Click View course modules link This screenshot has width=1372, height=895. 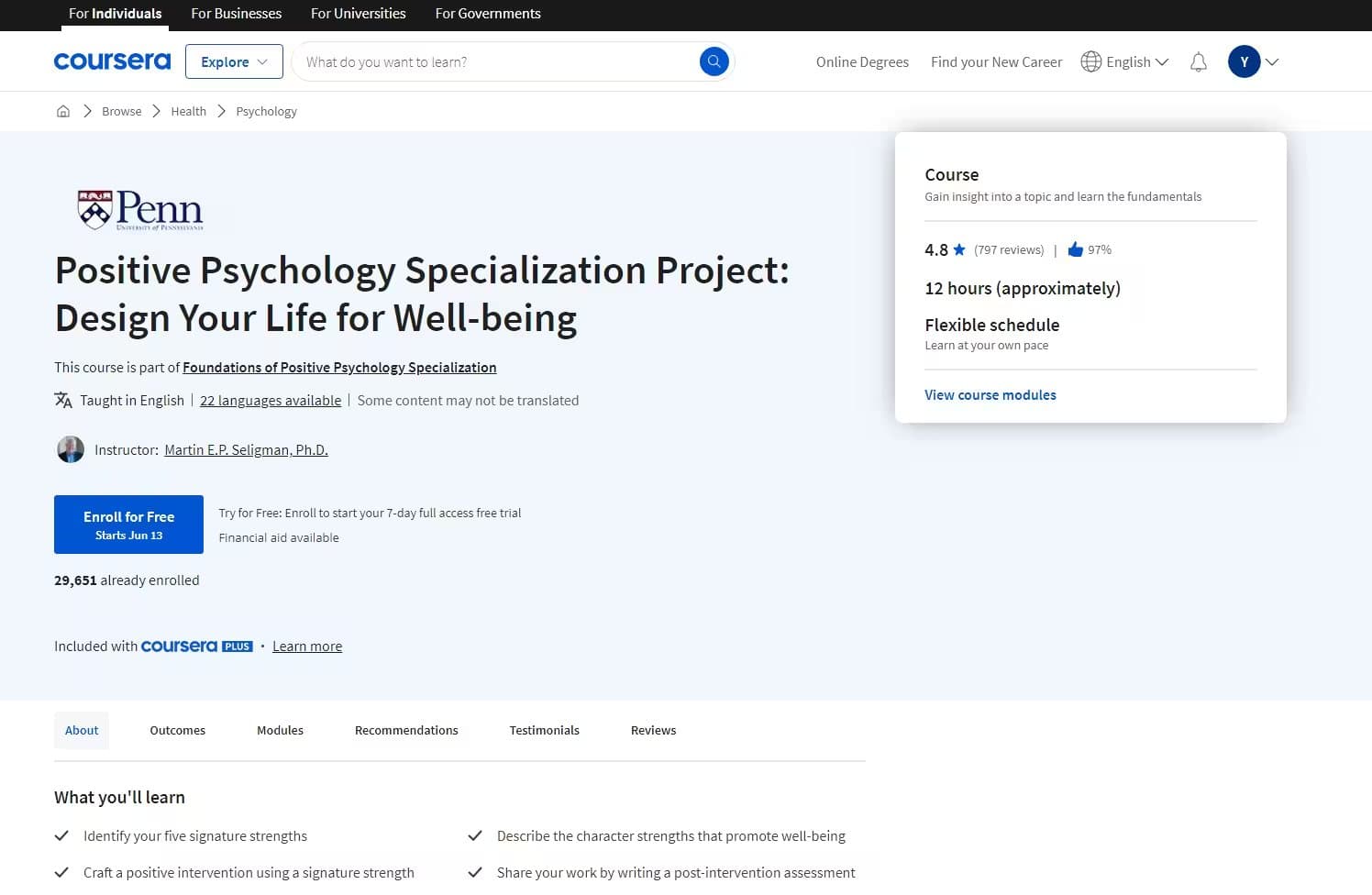point(990,394)
